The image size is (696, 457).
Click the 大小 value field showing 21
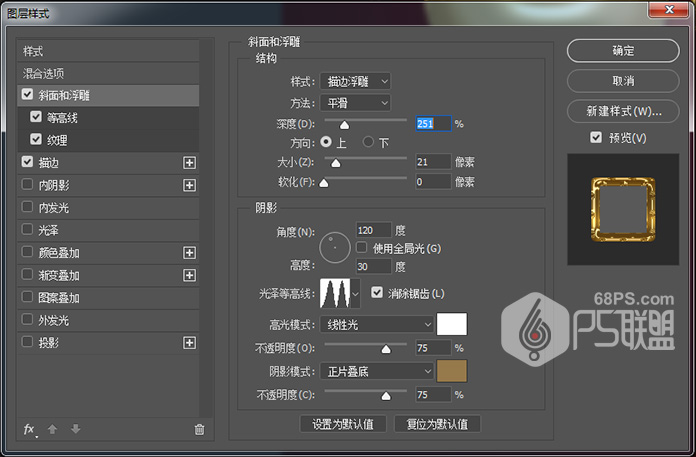coord(433,162)
